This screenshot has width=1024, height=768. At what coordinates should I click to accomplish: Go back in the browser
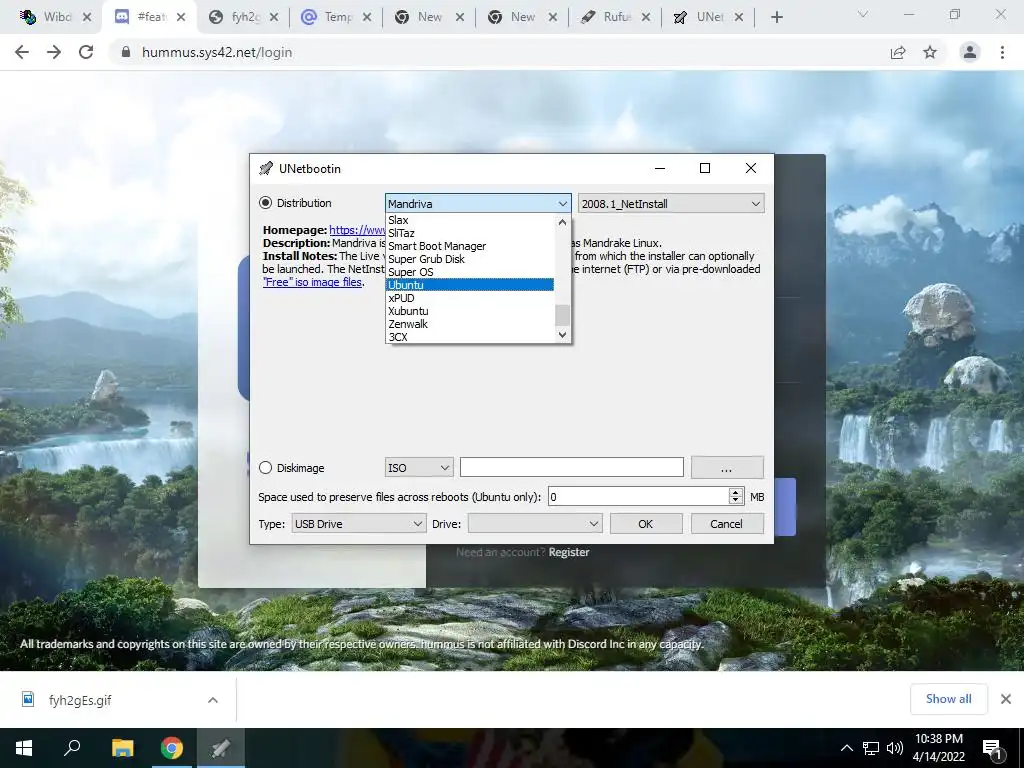click(22, 52)
